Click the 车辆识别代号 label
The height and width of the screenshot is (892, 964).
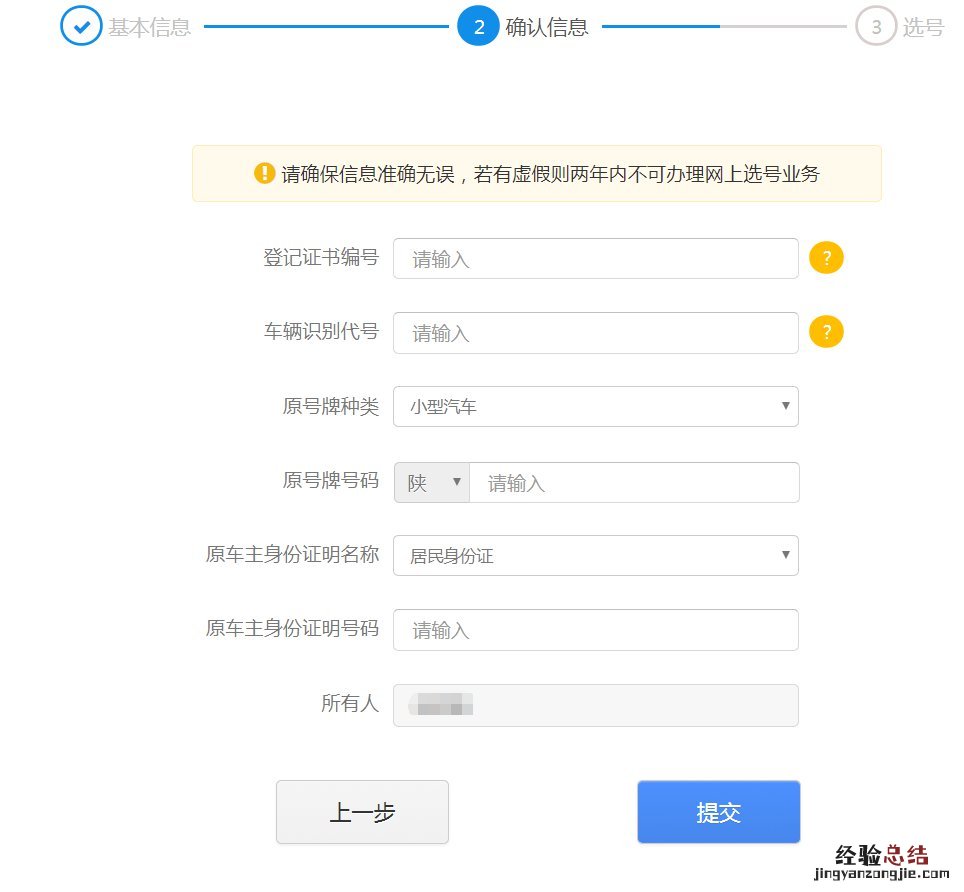[321, 331]
